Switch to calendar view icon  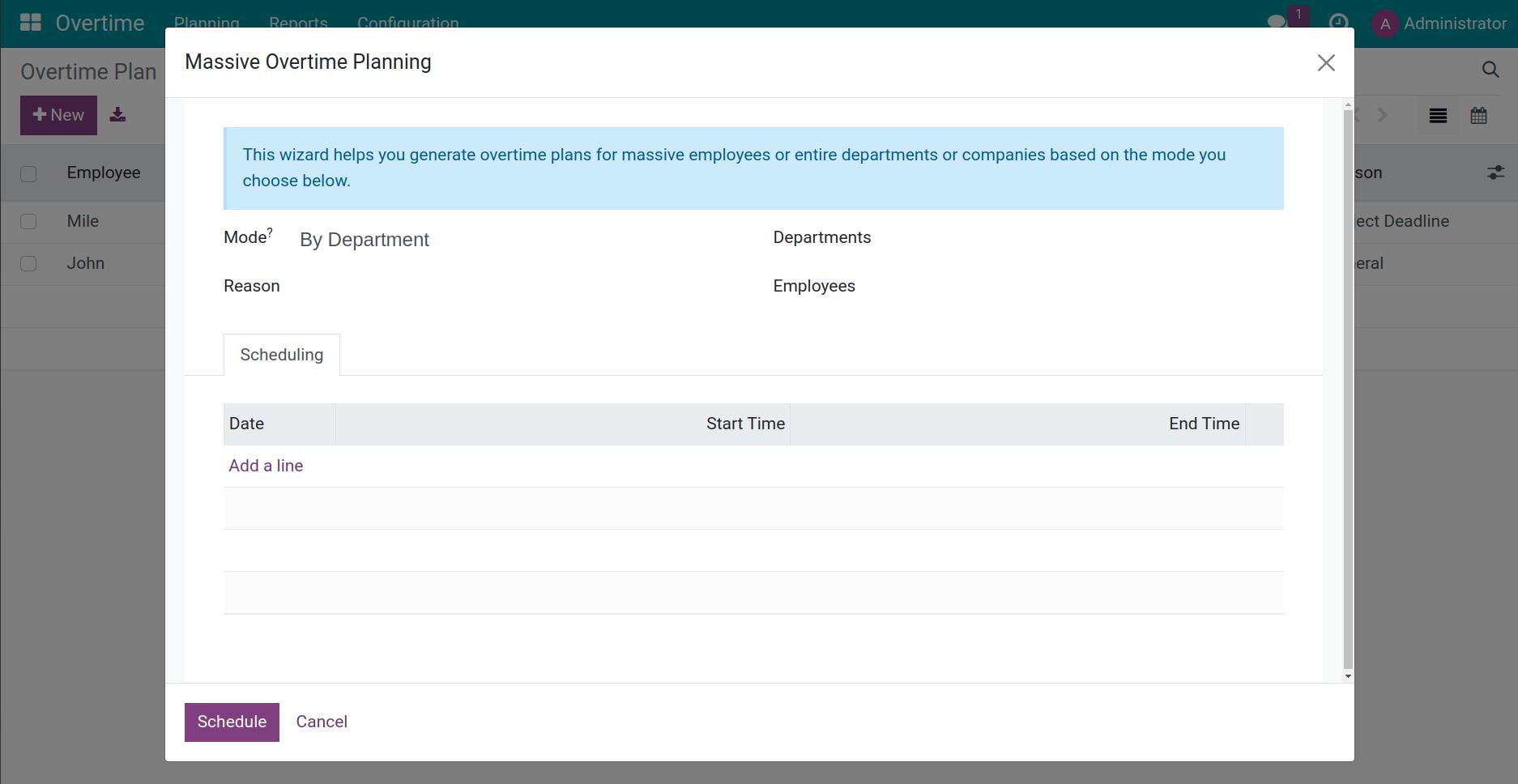click(1478, 116)
